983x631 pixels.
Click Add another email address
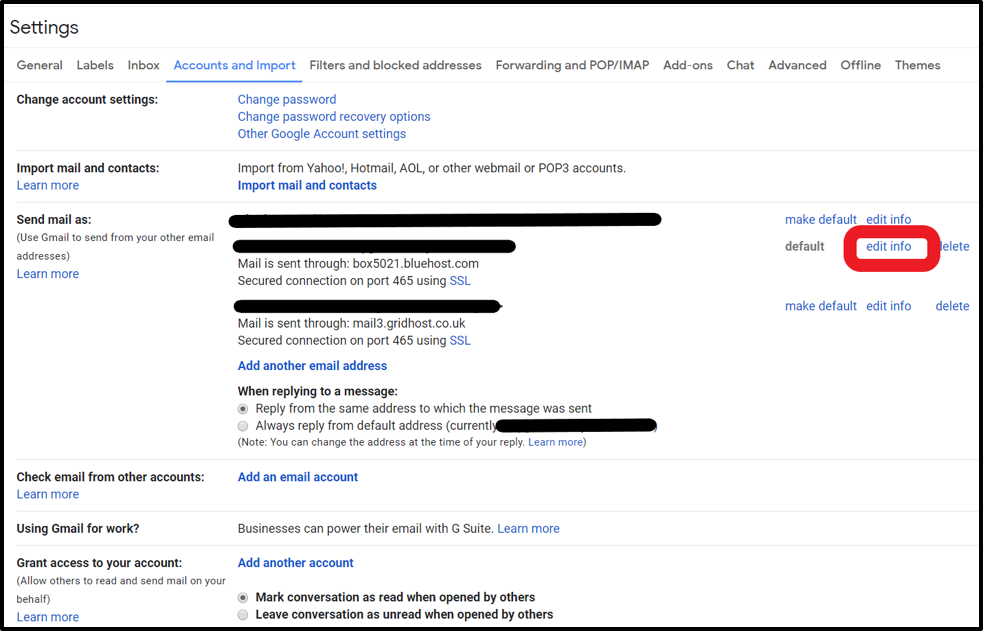click(x=312, y=365)
